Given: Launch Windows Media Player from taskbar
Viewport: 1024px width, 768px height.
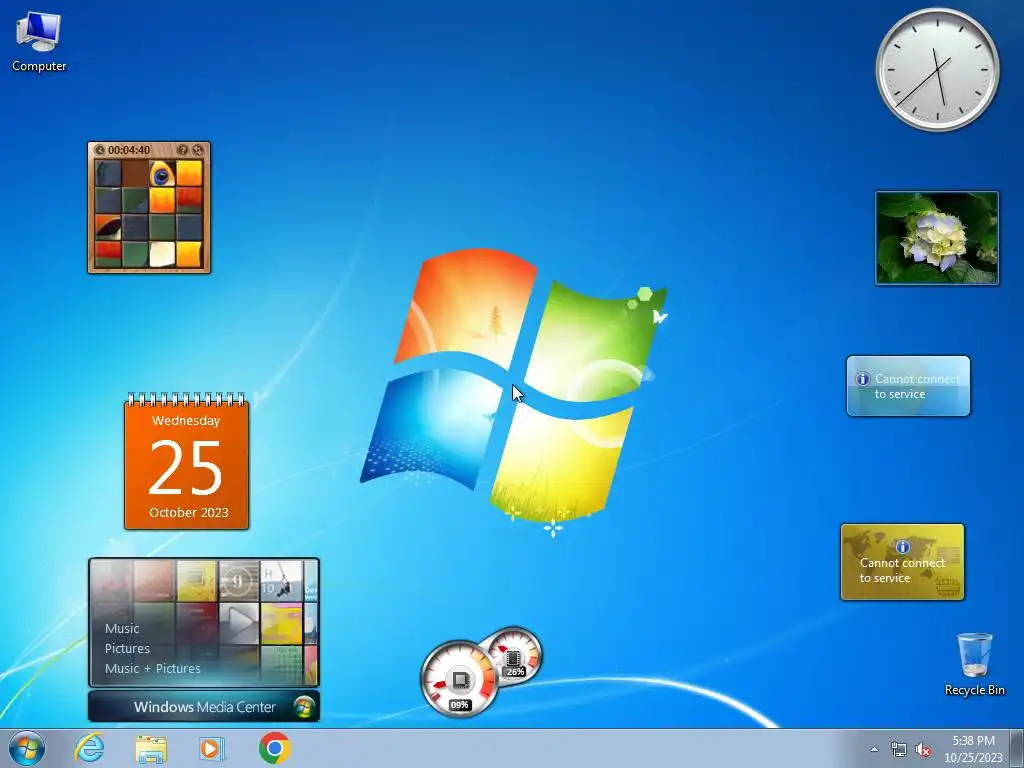Looking at the screenshot, I should [x=212, y=748].
